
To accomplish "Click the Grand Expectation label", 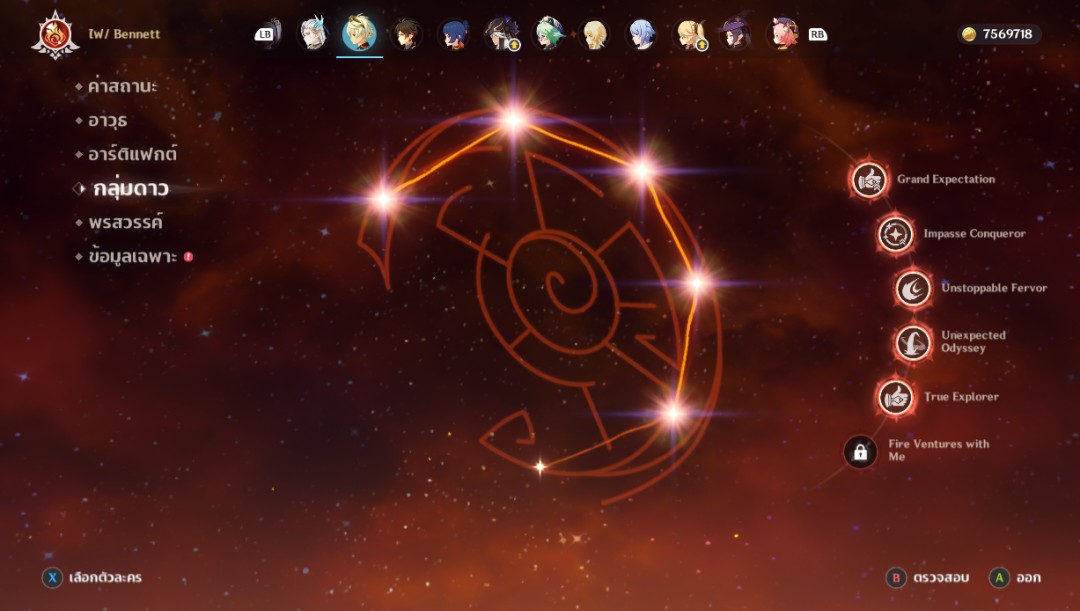I will [x=946, y=179].
